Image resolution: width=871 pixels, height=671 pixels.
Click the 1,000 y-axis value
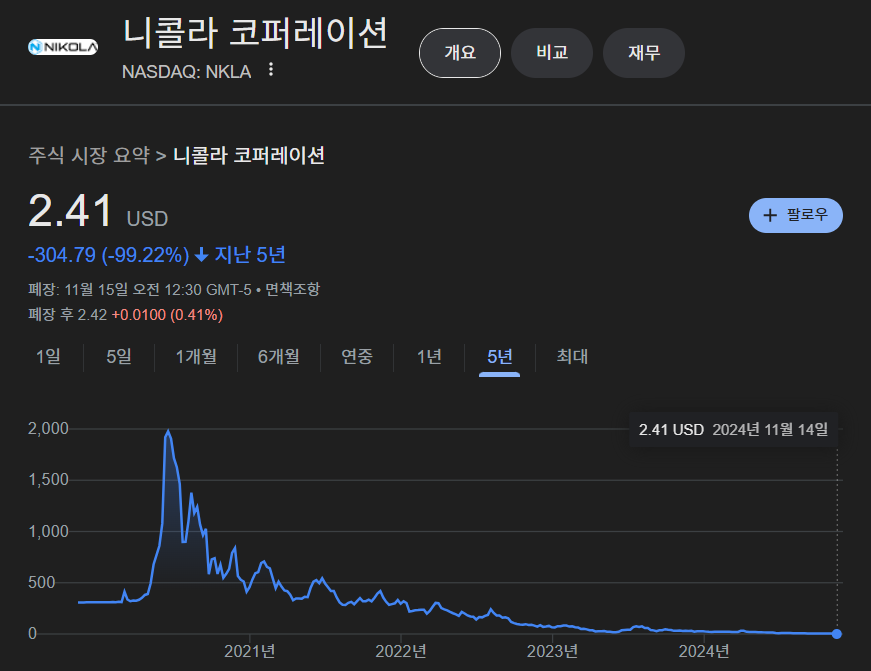pos(48,531)
